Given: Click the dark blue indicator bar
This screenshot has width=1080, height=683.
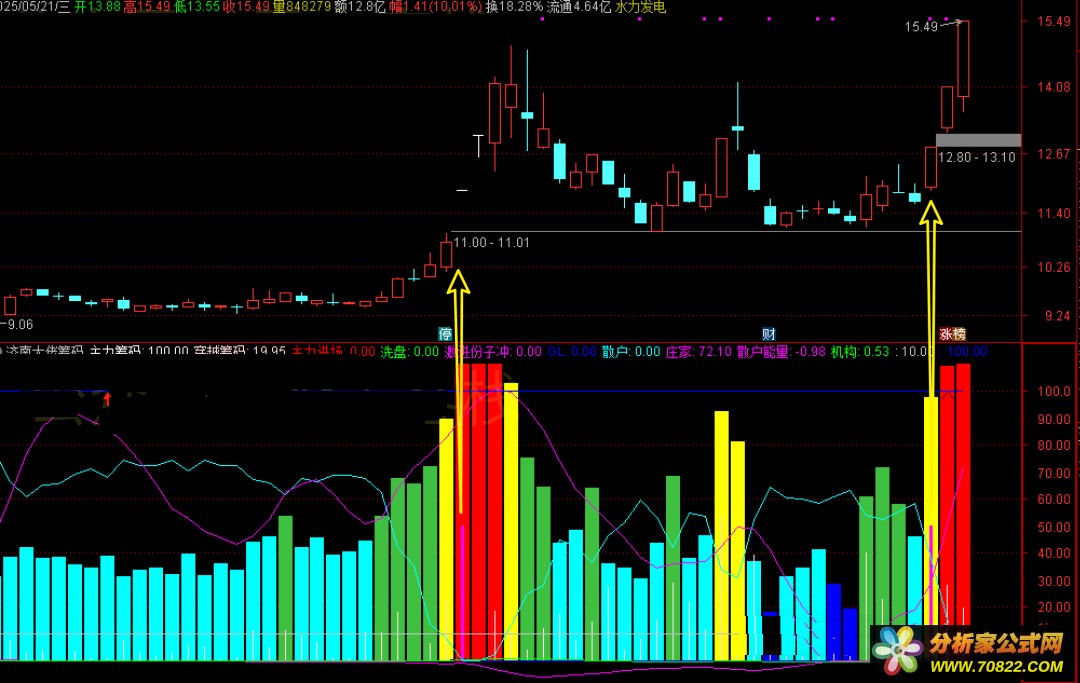Looking at the screenshot, I should pyautogui.click(x=833, y=622).
